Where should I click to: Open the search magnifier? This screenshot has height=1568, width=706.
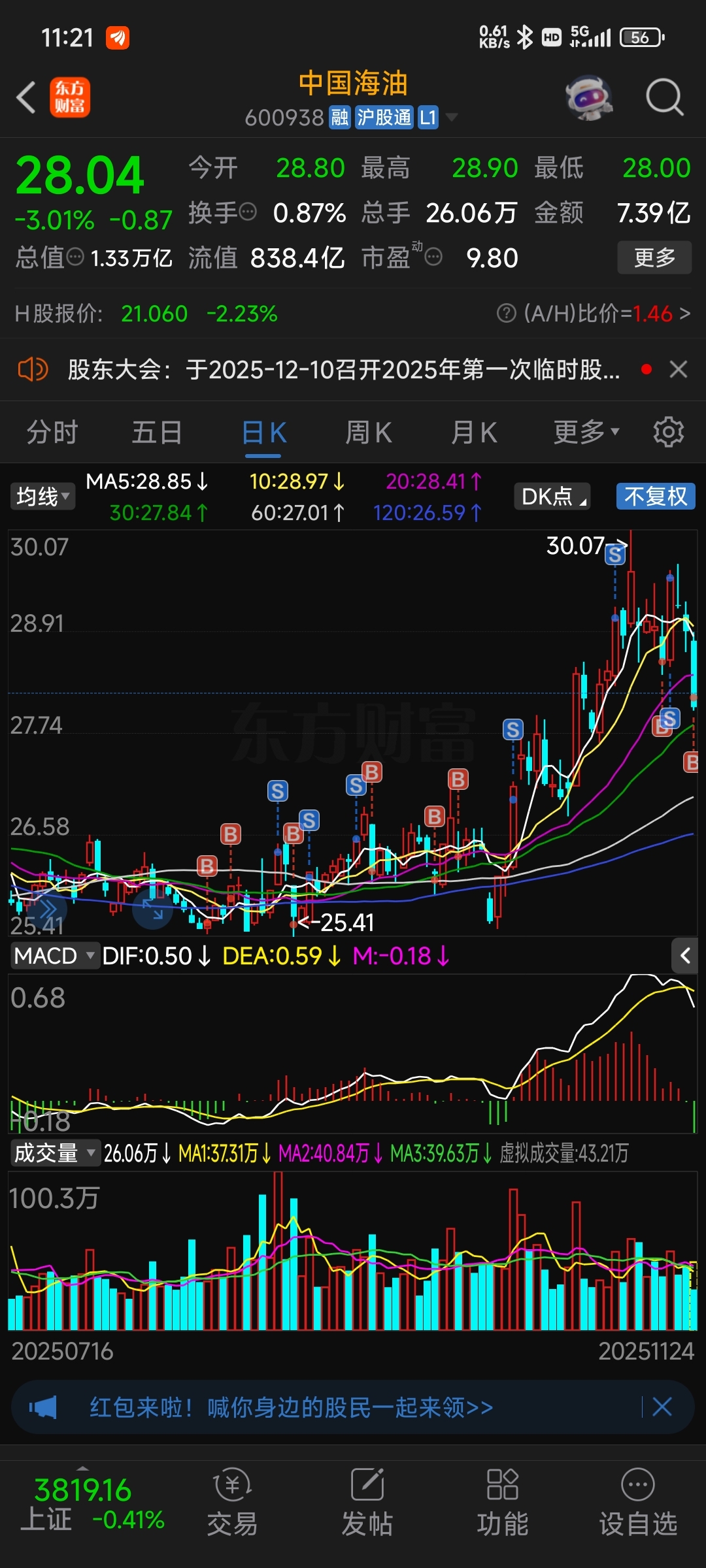tap(664, 98)
